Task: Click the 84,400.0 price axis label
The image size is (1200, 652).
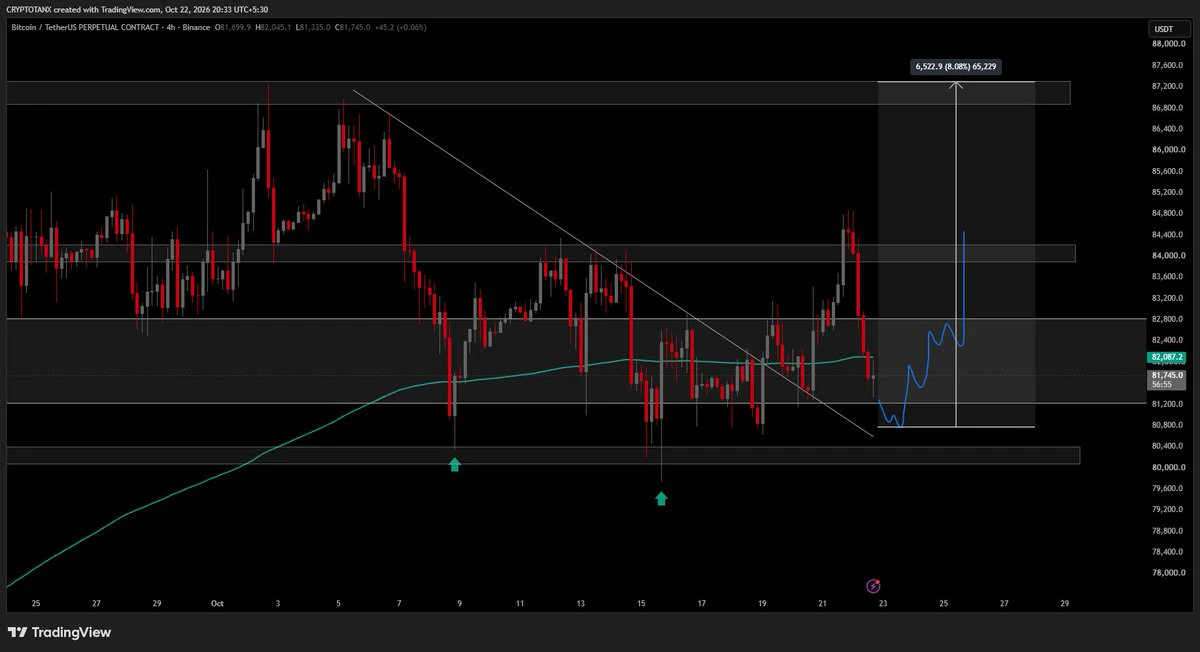Action: coord(1169,235)
